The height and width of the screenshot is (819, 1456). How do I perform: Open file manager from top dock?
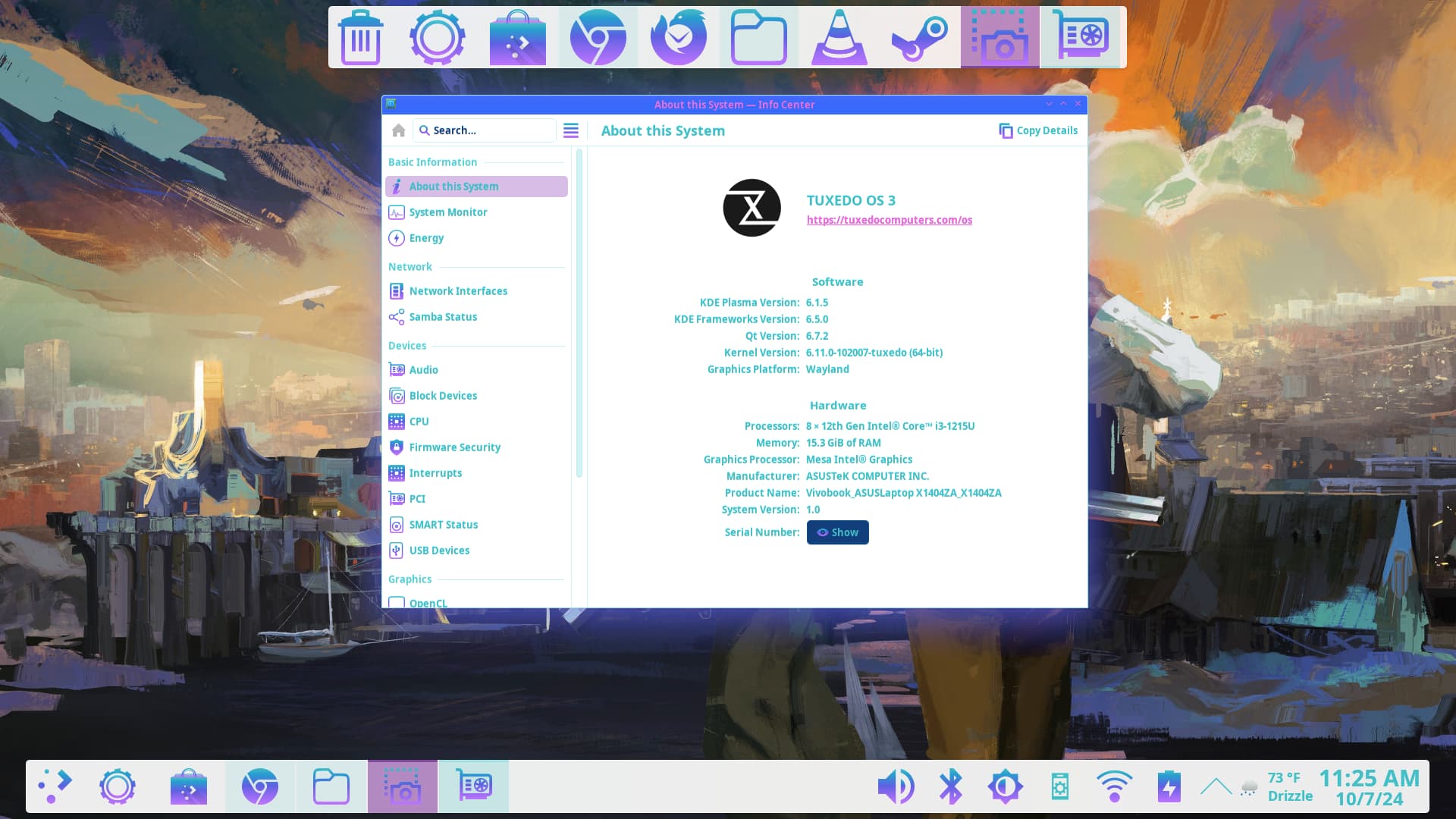tap(758, 37)
